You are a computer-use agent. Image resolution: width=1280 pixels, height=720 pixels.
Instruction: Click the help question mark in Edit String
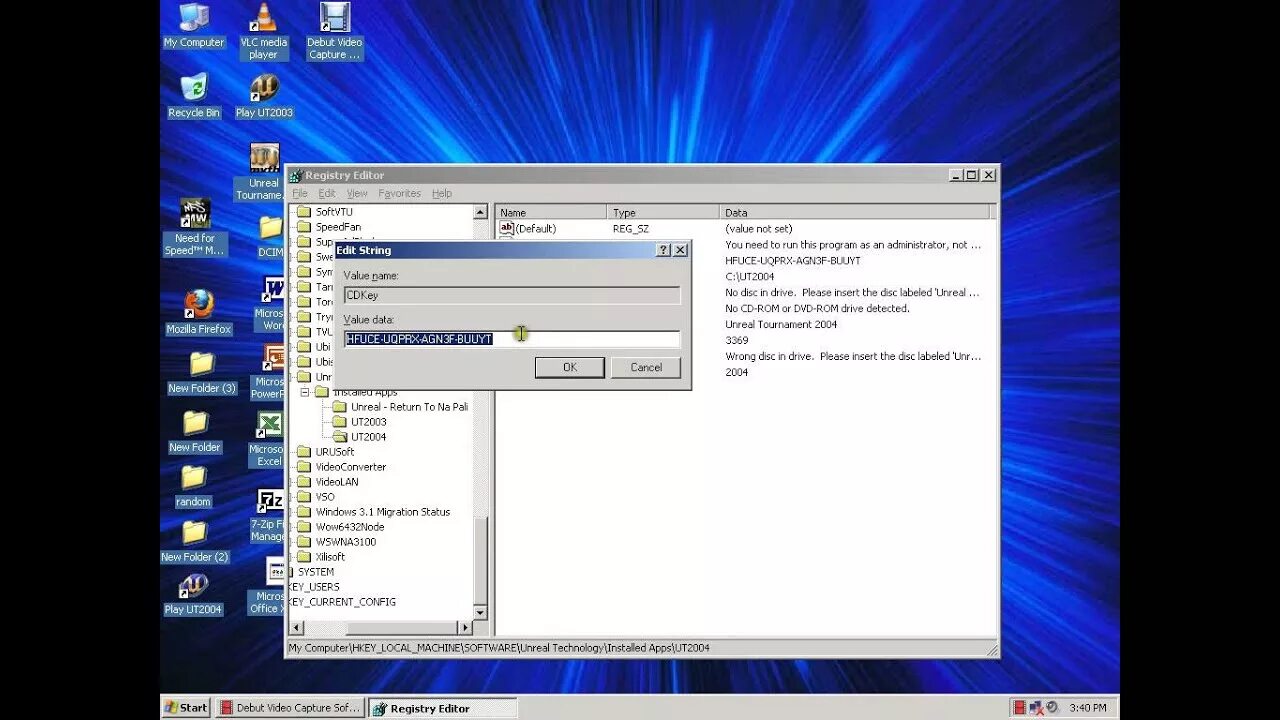(663, 250)
